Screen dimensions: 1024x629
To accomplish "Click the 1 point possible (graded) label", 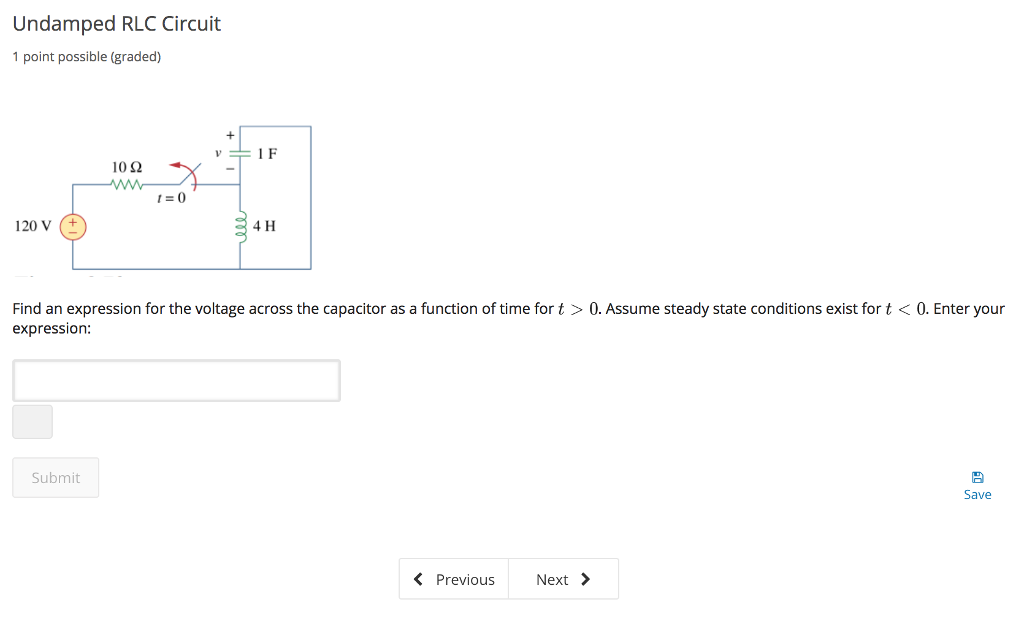I will tap(86, 56).
